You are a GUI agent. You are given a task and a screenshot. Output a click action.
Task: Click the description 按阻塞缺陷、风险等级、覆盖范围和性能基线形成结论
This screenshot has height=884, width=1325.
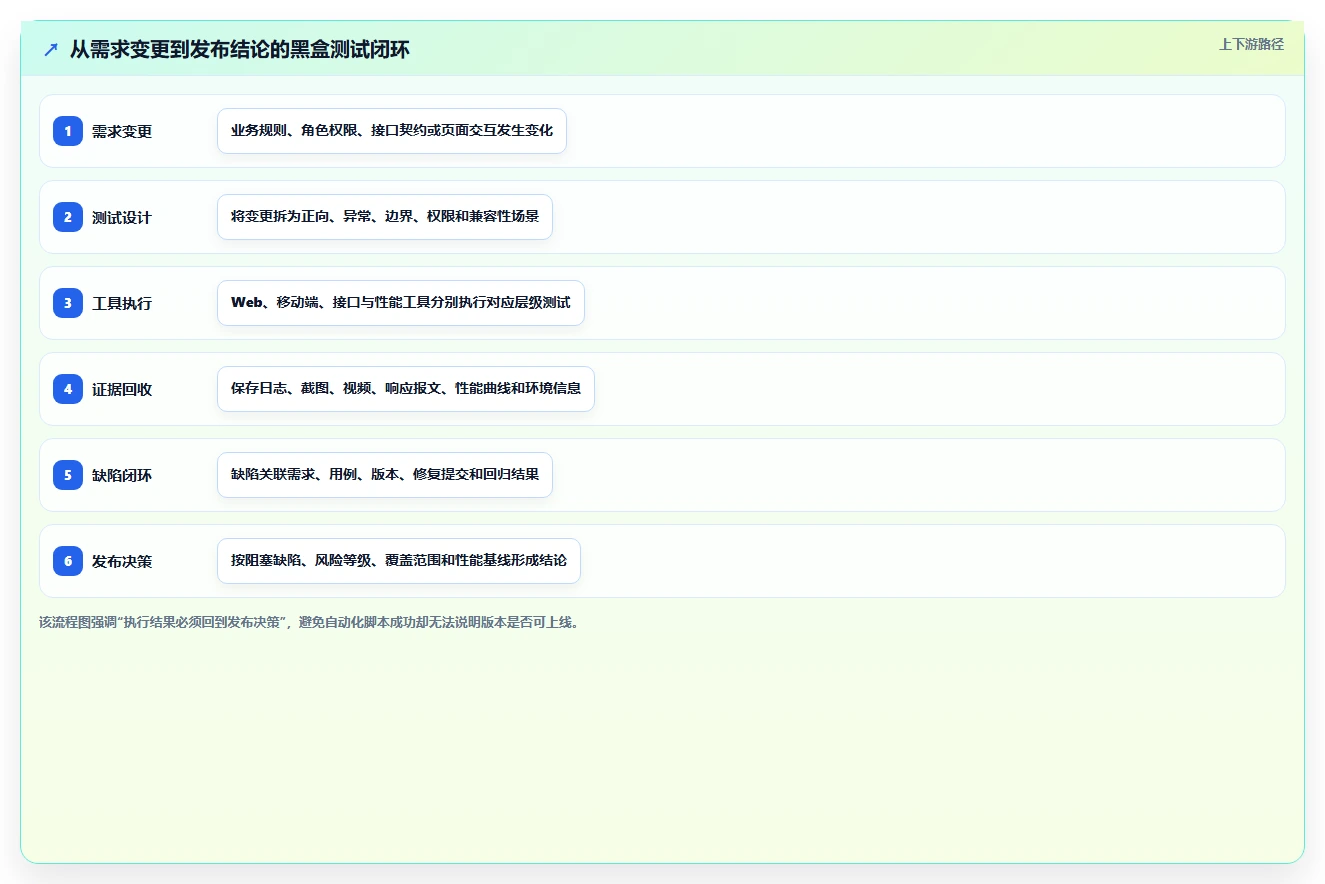399,561
